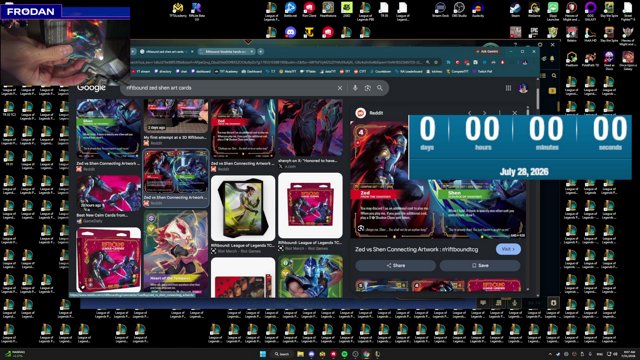Go to next image in preview panel

484,113
